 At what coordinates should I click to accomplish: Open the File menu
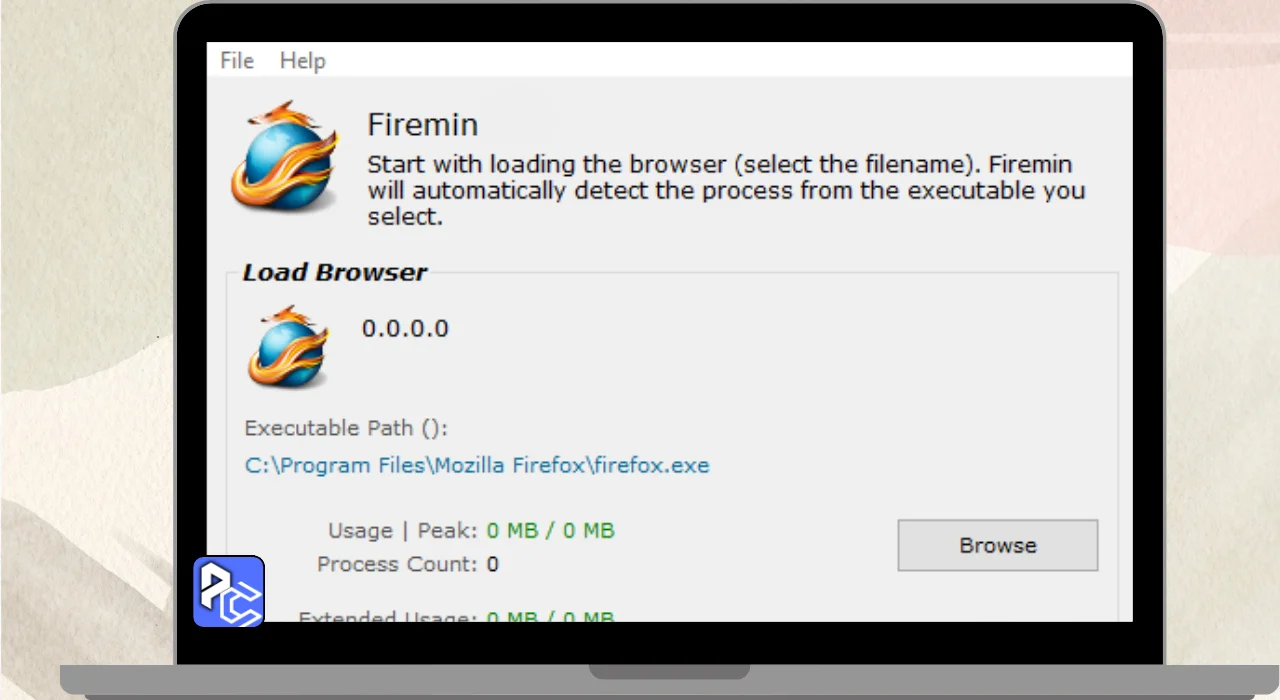237,61
